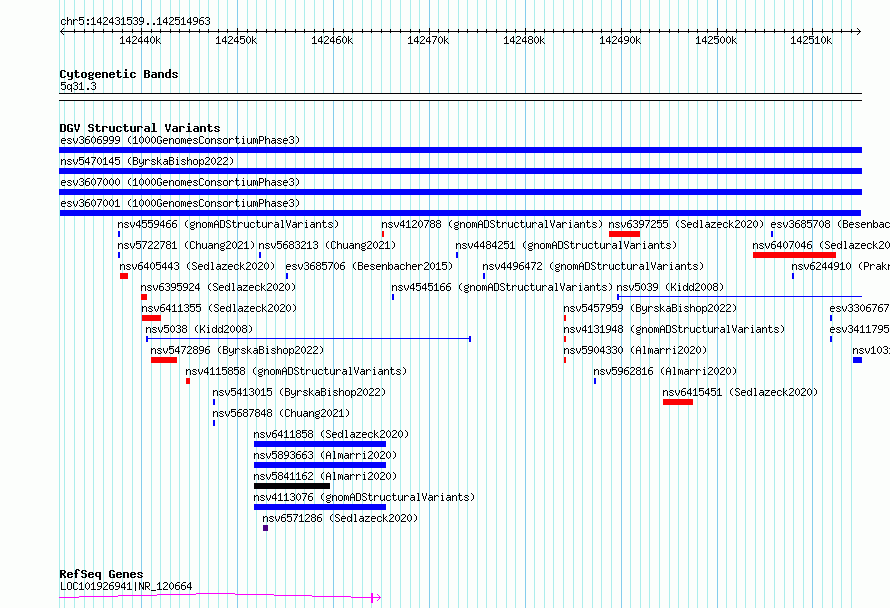Click the blue bar under nsv6411858
Image resolution: width=890 pixels, height=608 pixels.
(x=320, y=444)
